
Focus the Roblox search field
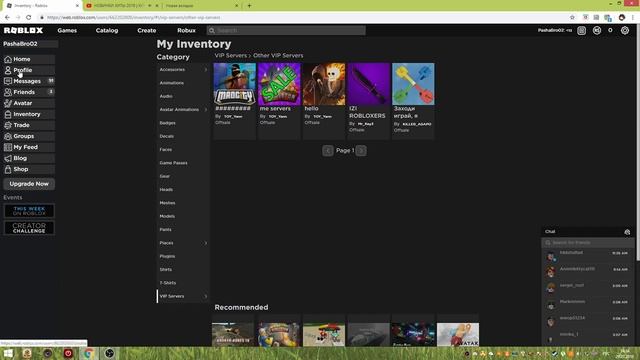pyautogui.click(x=286, y=31)
